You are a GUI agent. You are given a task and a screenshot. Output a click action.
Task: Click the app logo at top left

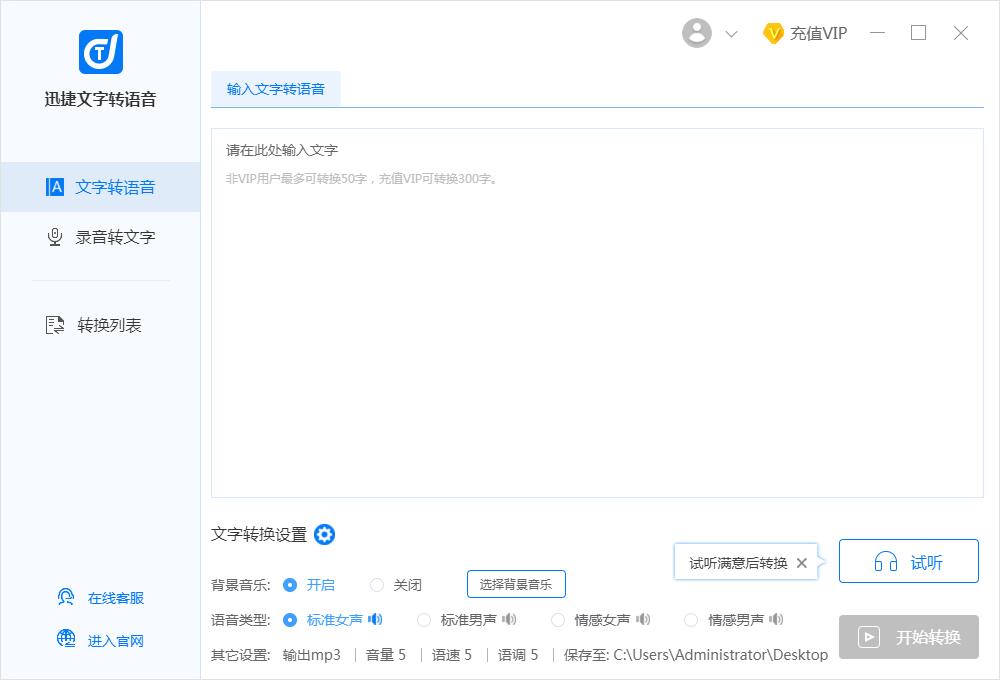coord(99,53)
